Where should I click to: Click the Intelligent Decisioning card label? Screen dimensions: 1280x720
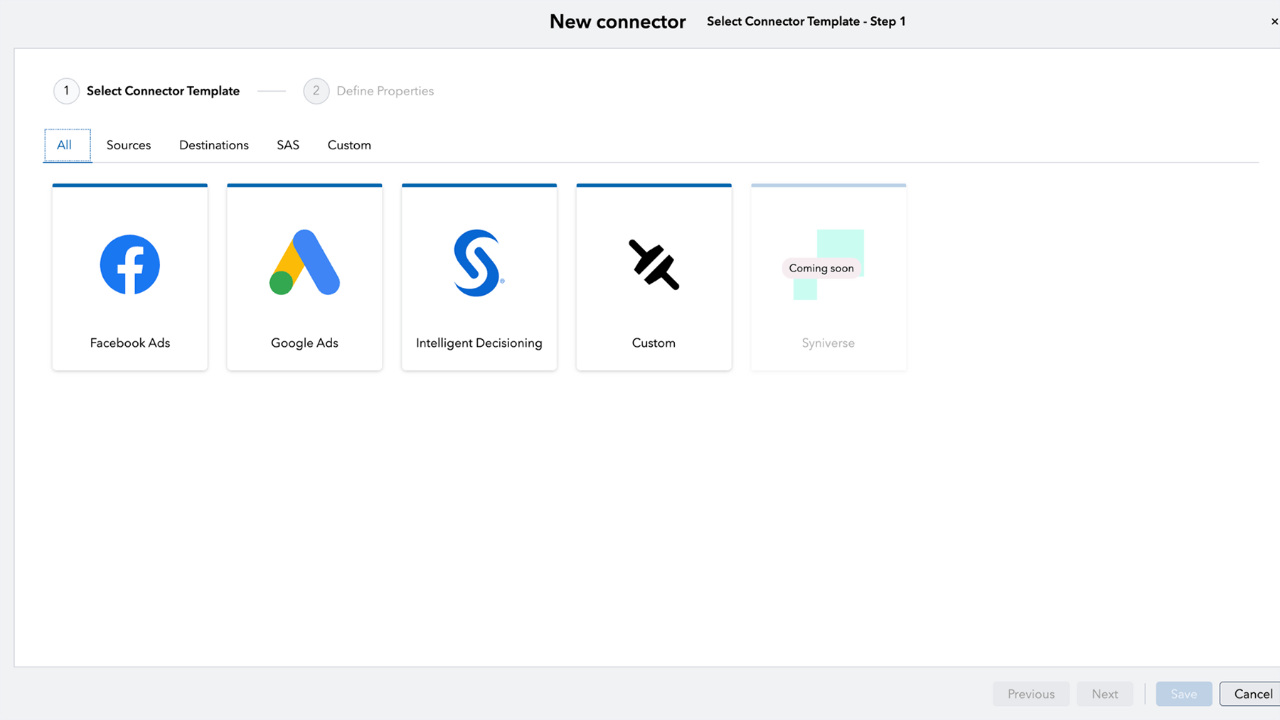click(x=479, y=343)
